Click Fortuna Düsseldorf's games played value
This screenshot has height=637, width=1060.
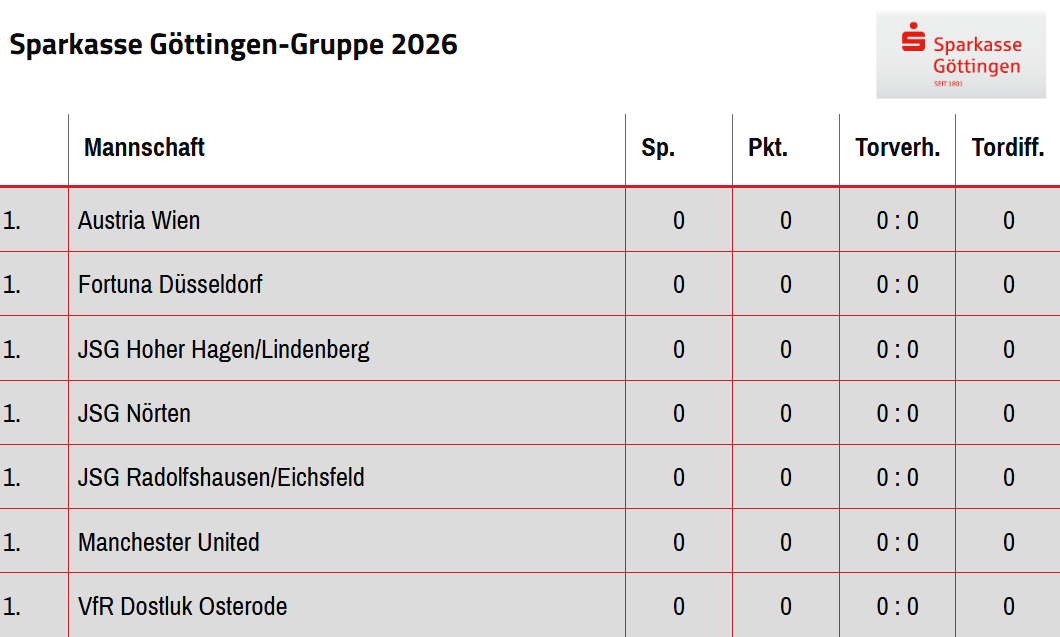point(679,284)
